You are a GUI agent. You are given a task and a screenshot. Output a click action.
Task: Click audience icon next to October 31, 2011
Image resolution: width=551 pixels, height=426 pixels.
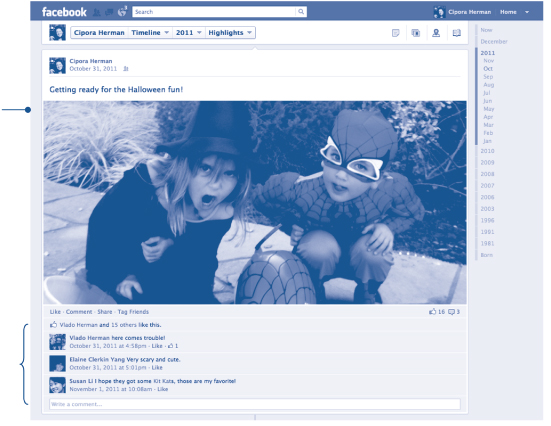coord(126,69)
